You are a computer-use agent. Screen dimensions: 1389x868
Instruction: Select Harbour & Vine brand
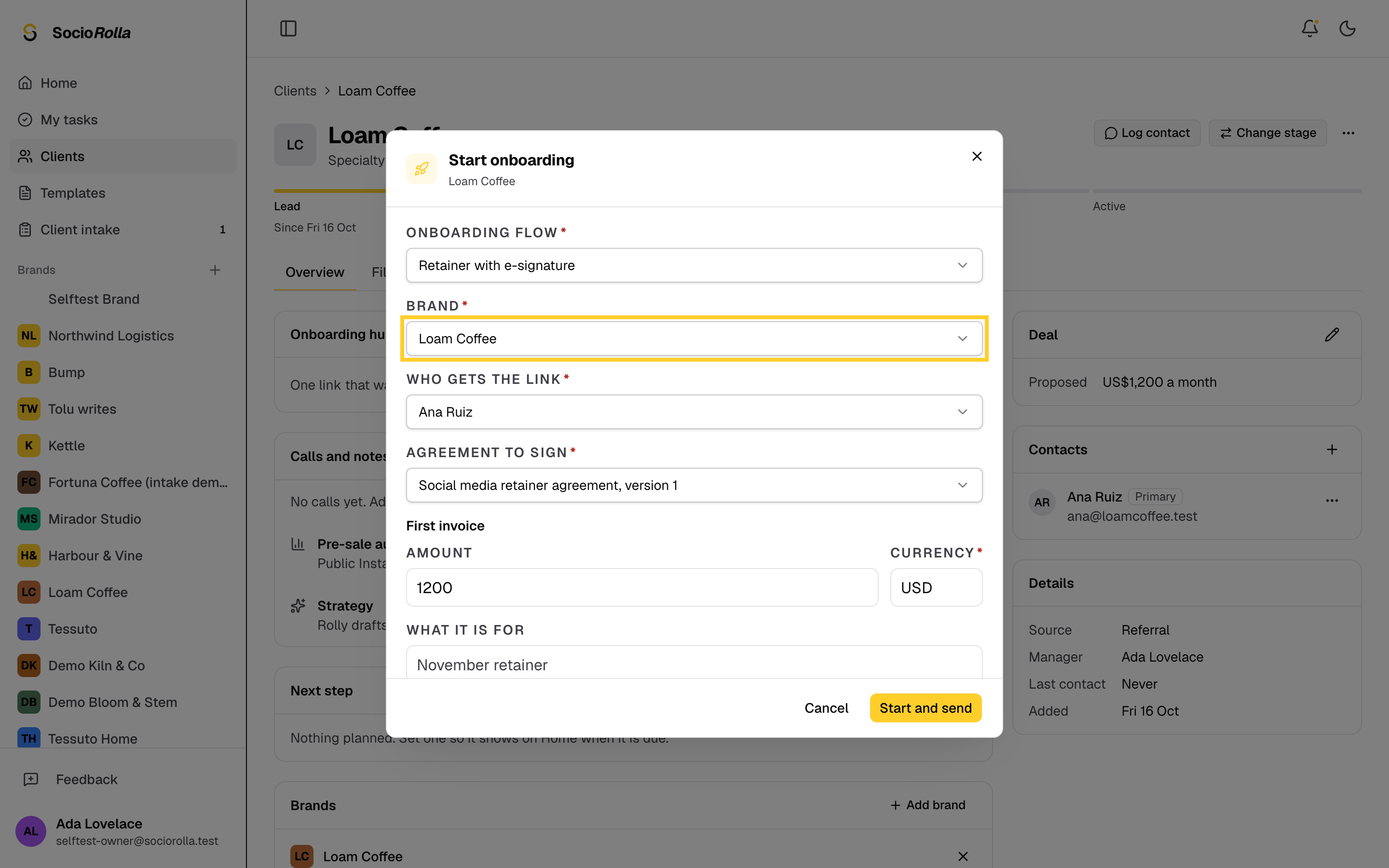click(x=123, y=556)
